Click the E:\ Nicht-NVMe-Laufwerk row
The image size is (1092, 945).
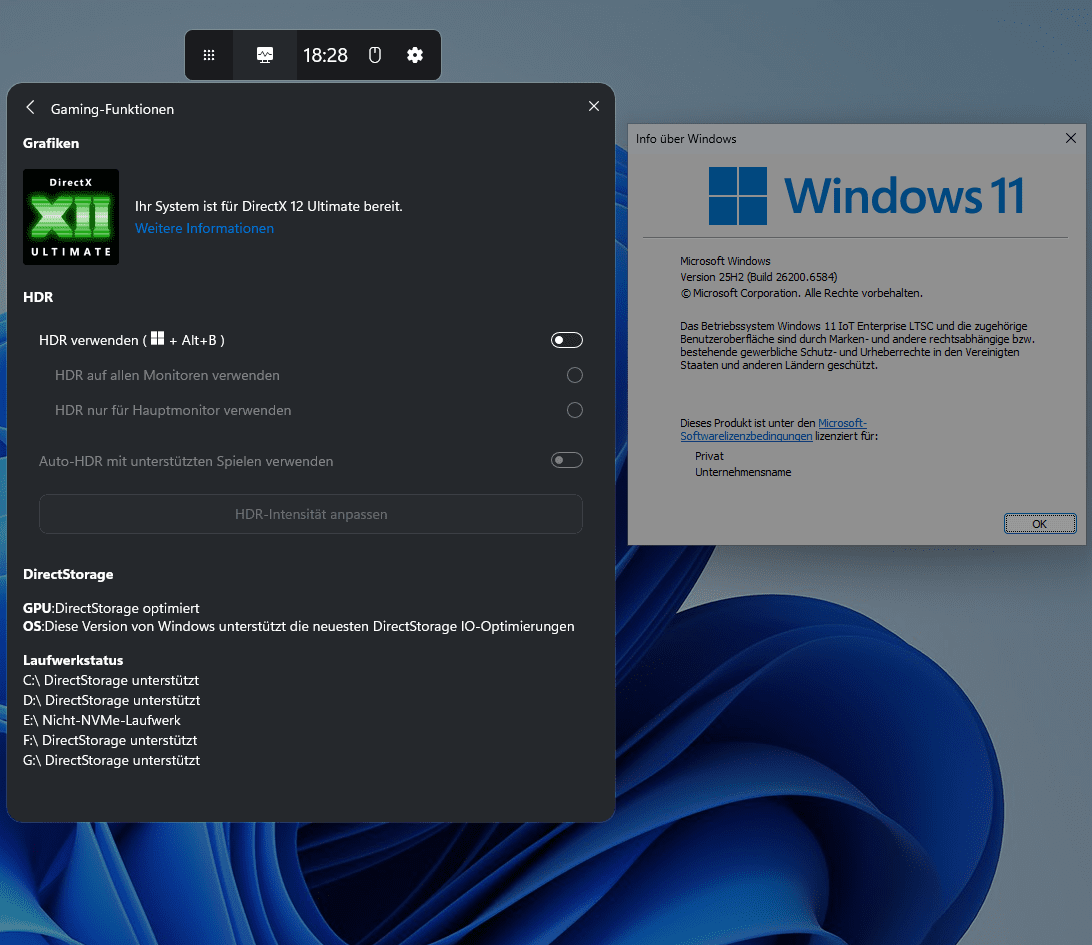(x=102, y=721)
